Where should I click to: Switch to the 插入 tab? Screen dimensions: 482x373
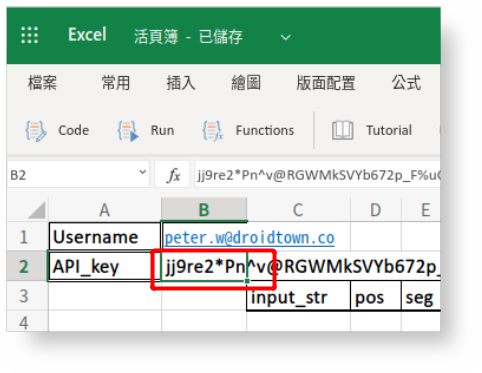(181, 83)
